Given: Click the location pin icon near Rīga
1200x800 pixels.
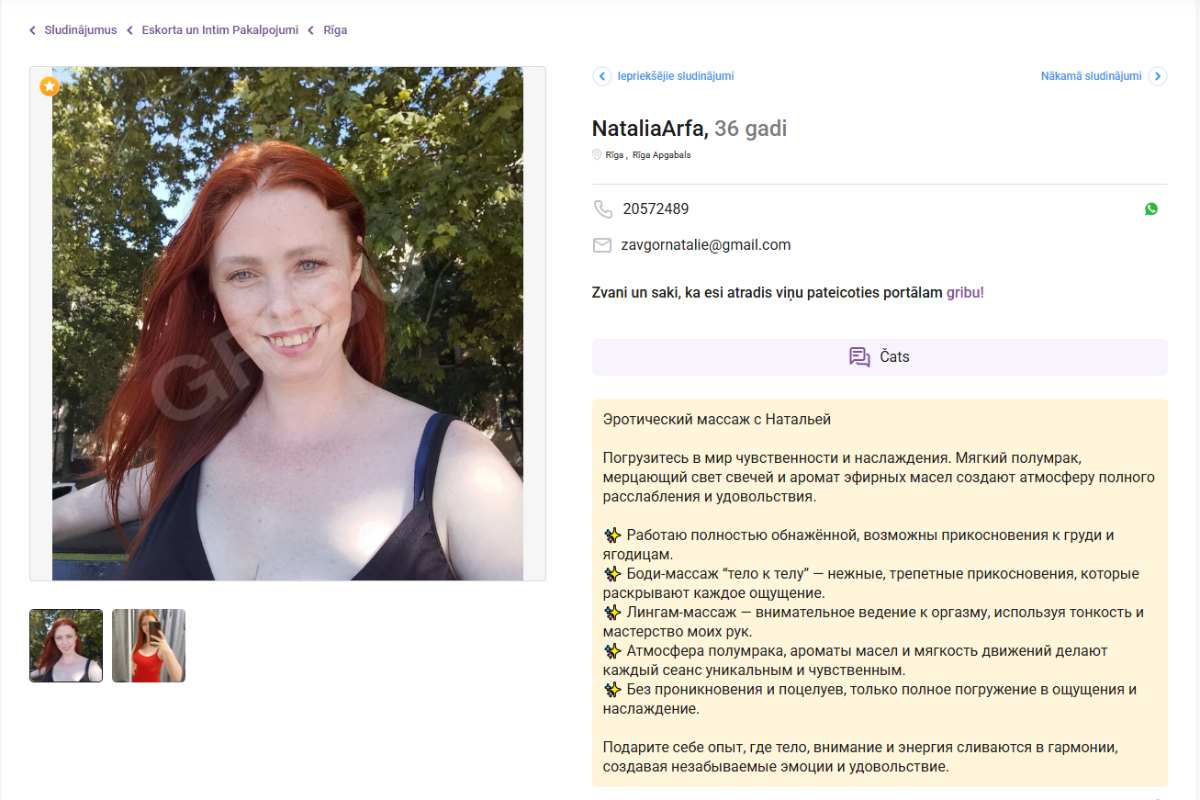Looking at the screenshot, I should pyautogui.click(x=597, y=155).
